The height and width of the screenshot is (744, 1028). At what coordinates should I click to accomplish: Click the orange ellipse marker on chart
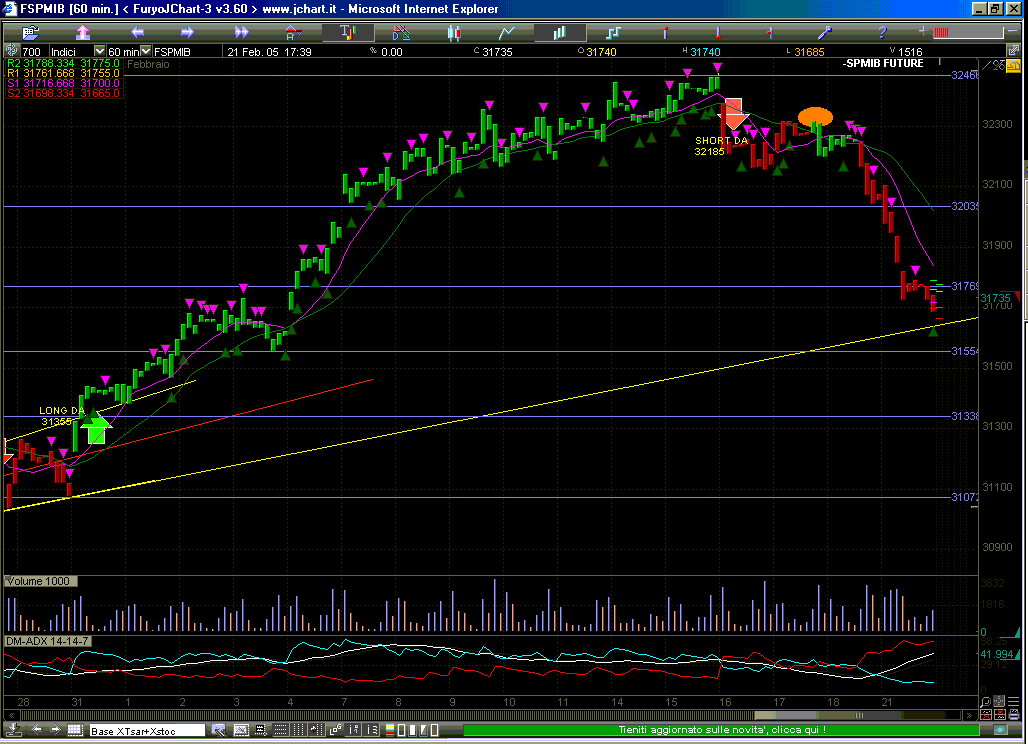(x=815, y=116)
